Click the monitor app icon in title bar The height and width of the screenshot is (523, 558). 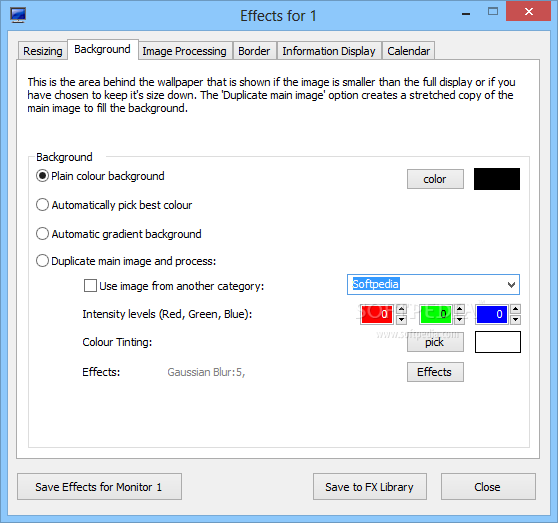tap(18, 15)
